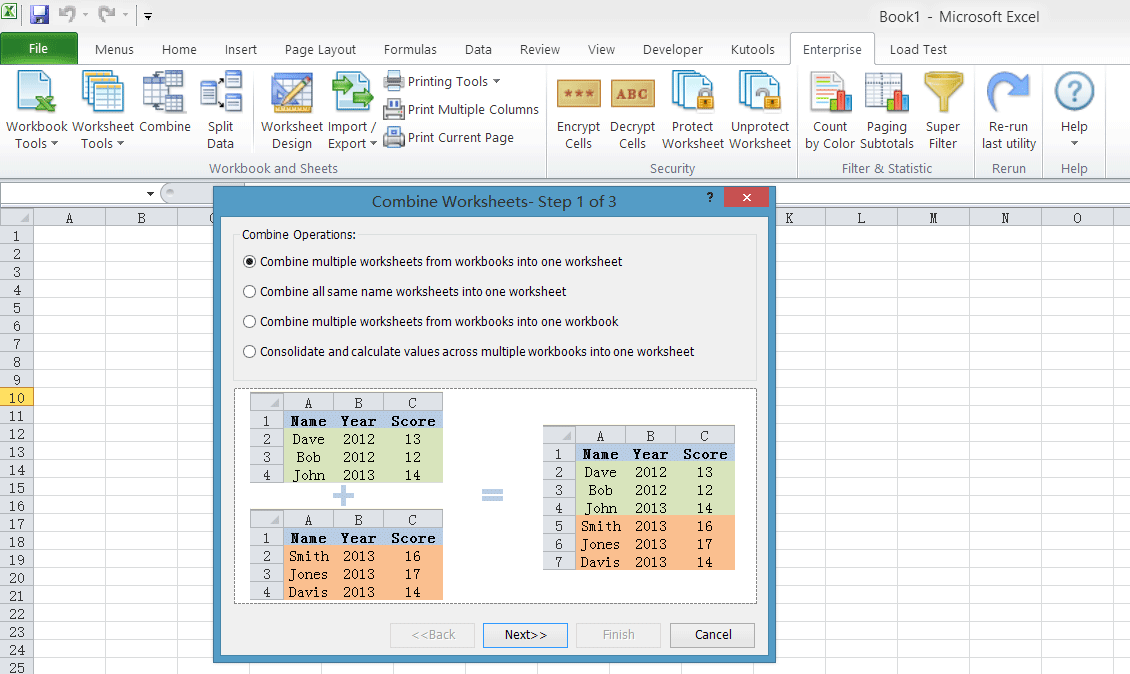Switch to Insert tab
Image resolution: width=1130 pixels, height=674 pixels.
241,50
